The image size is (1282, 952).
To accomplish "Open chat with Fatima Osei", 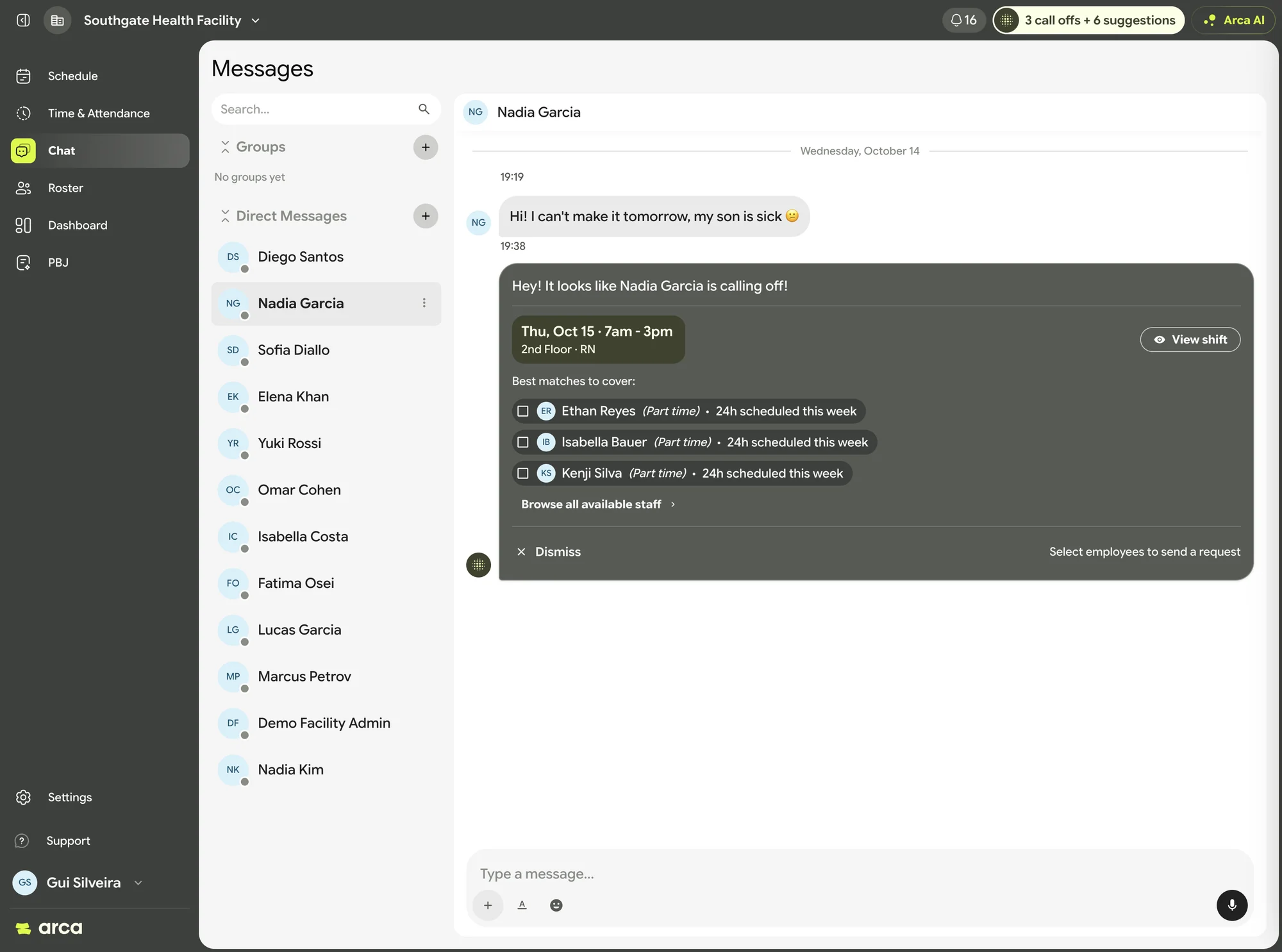I will pos(326,583).
